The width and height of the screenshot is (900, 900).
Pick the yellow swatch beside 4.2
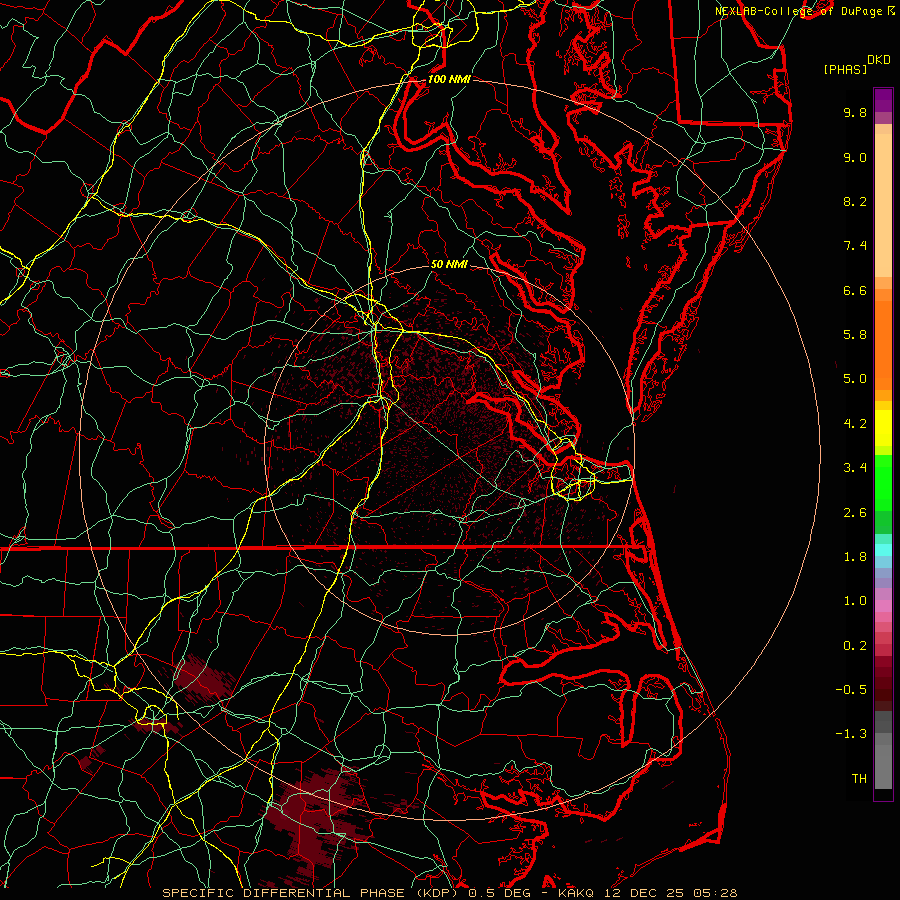click(x=883, y=428)
